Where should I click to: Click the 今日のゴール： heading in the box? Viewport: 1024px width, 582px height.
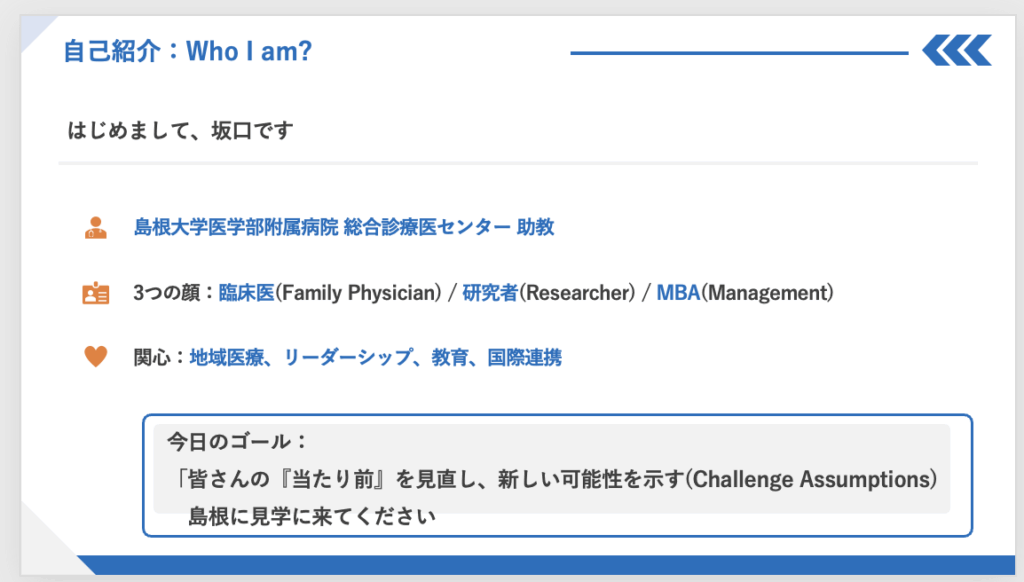[x=236, y=441]
